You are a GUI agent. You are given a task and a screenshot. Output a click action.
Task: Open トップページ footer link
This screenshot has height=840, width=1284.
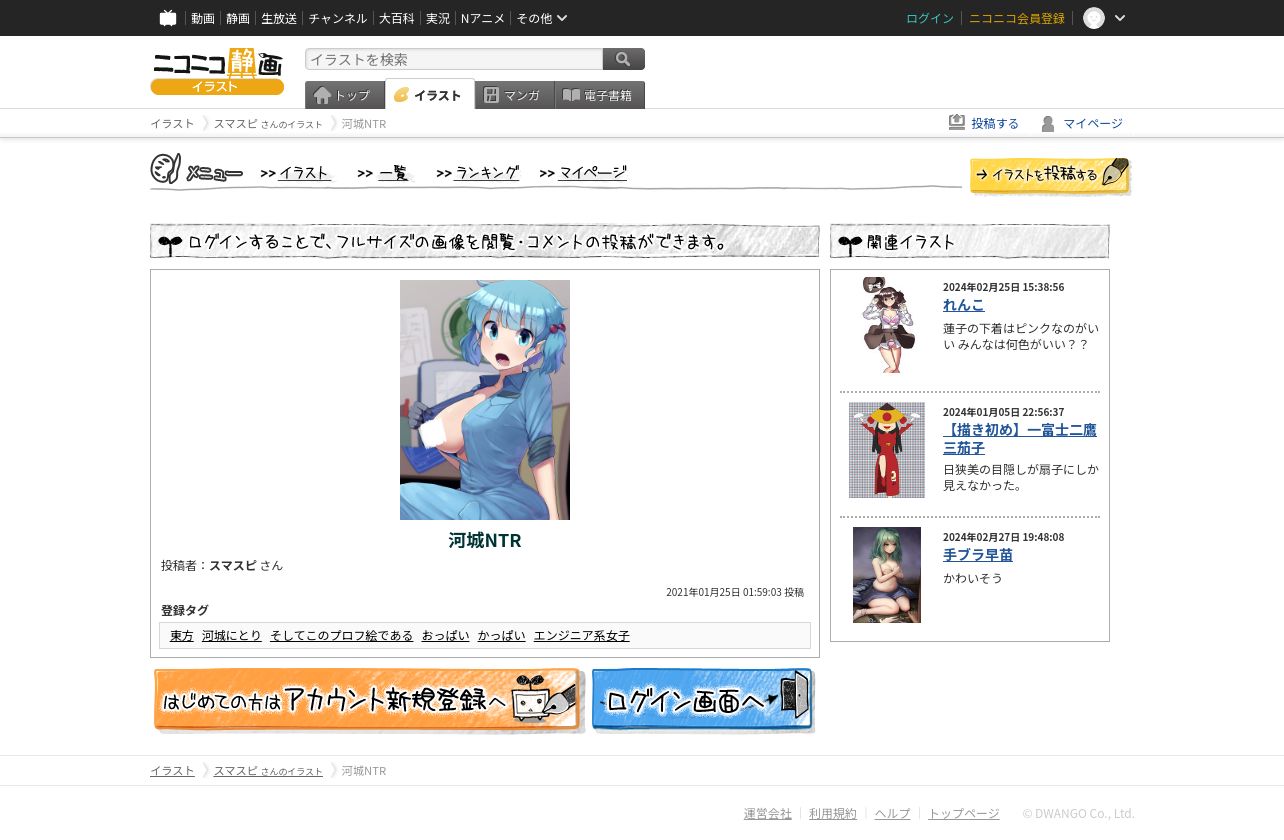click(x=964, y=813)
